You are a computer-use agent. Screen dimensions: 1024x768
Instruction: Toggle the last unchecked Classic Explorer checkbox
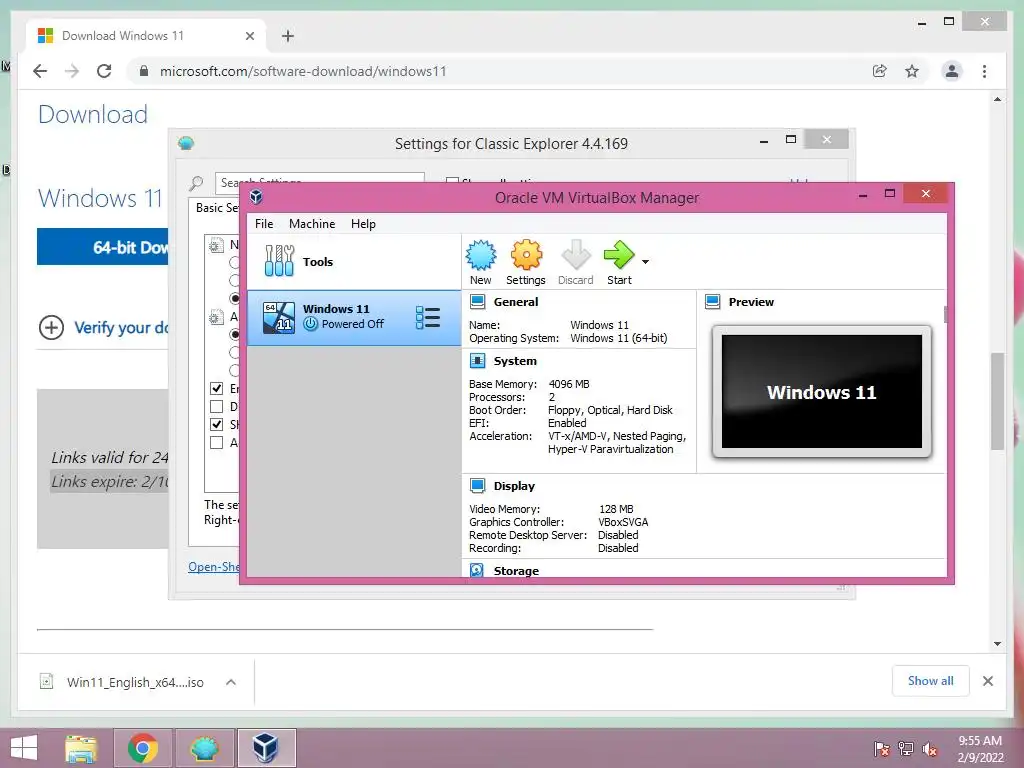coord(217,443)
